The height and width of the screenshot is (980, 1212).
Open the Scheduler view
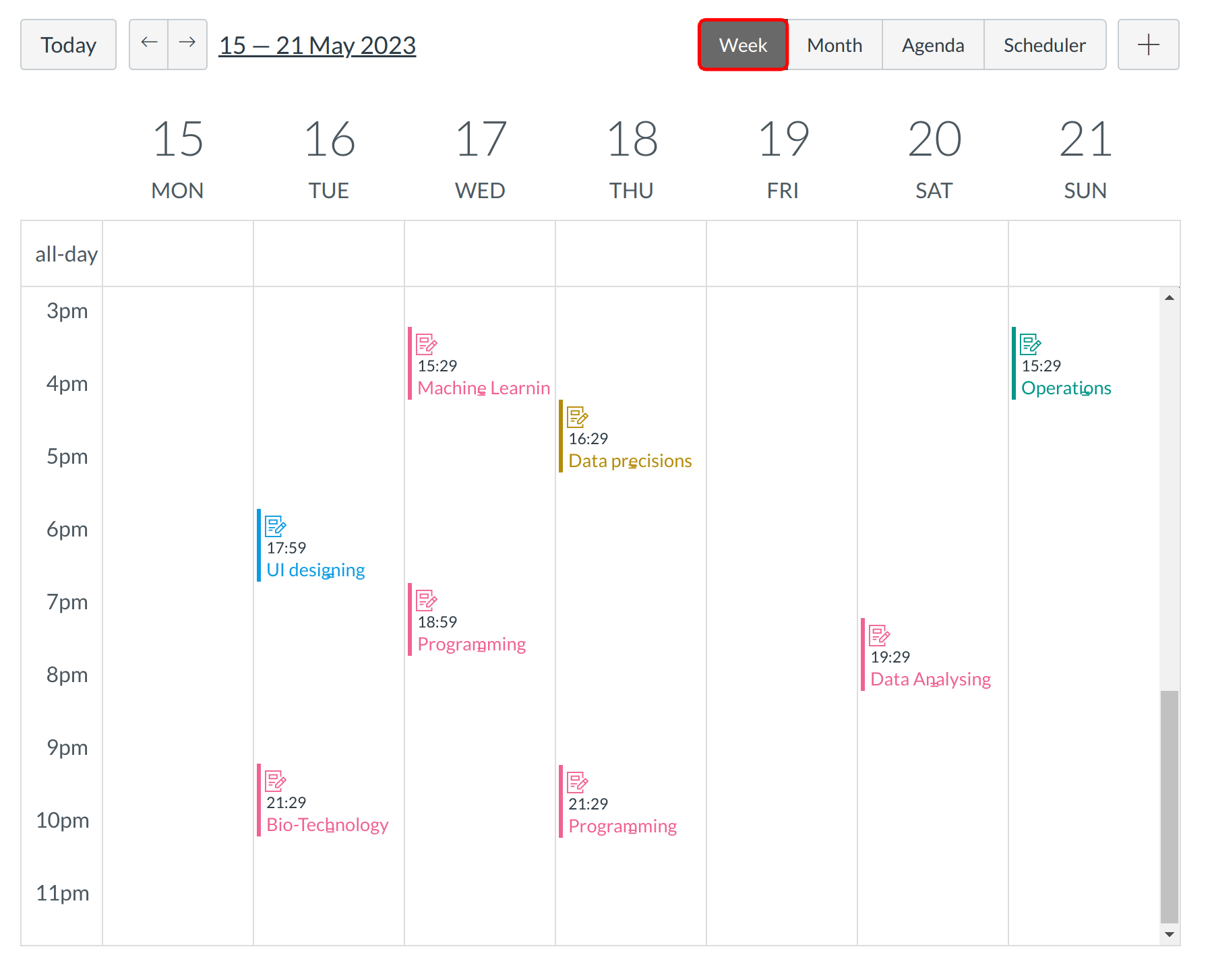[1044, 44]
